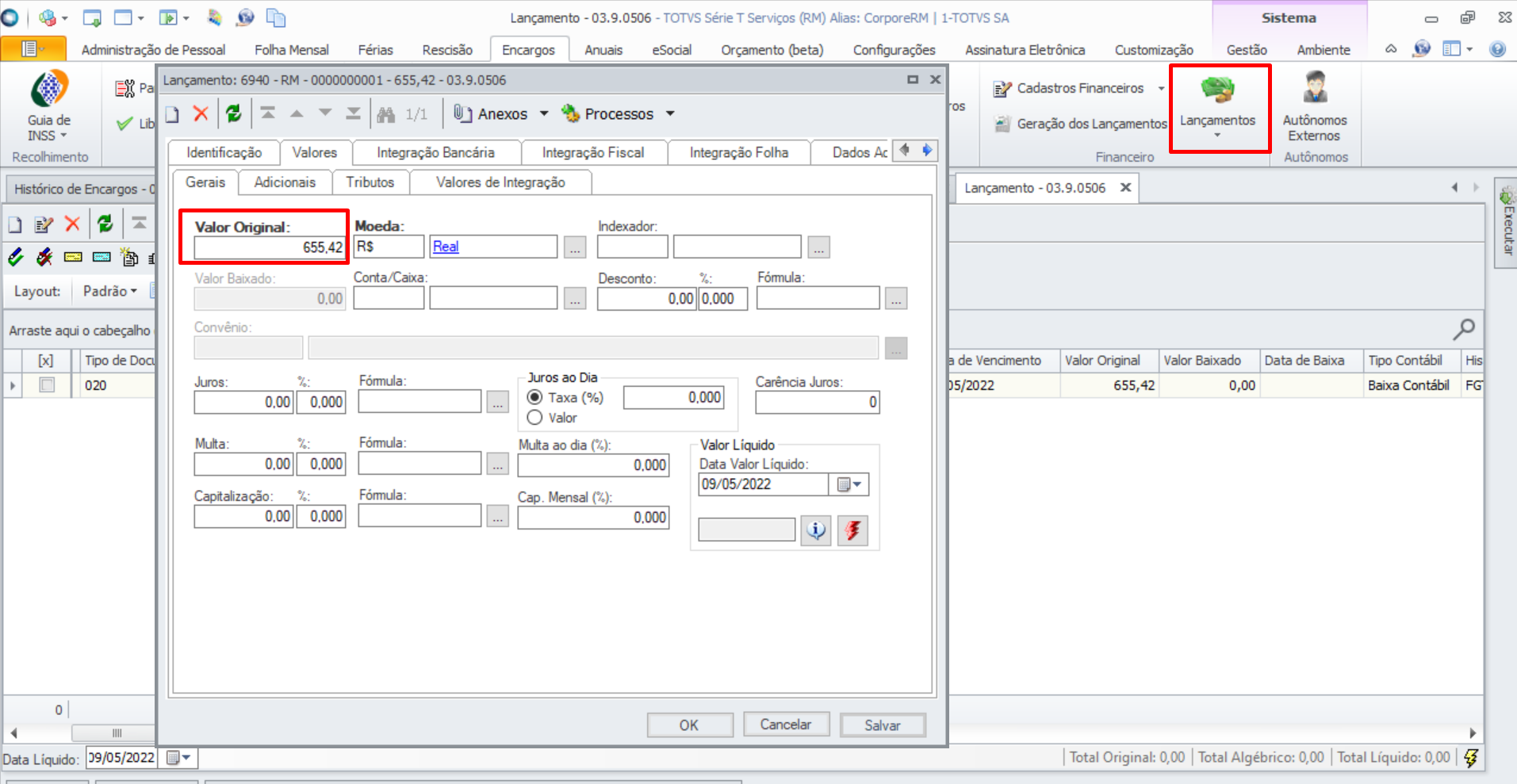Switch to the Adicionais sub-tab
Screen dimensions: 1517x784
(285, 182)
